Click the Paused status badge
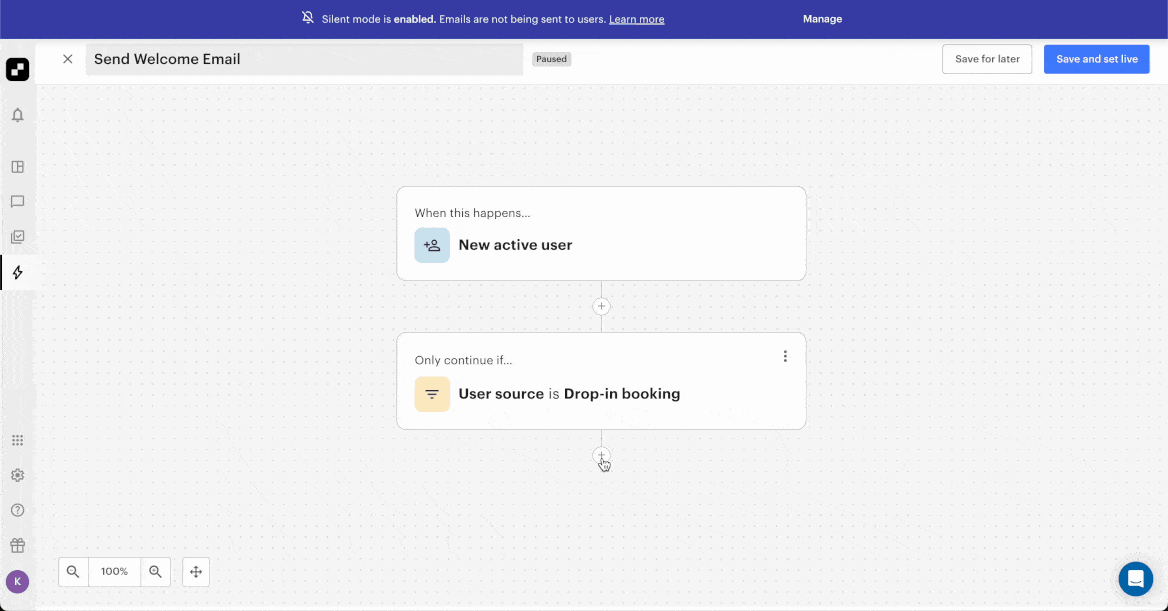This screenshot has width=1168, height=611. pos(551,59)
